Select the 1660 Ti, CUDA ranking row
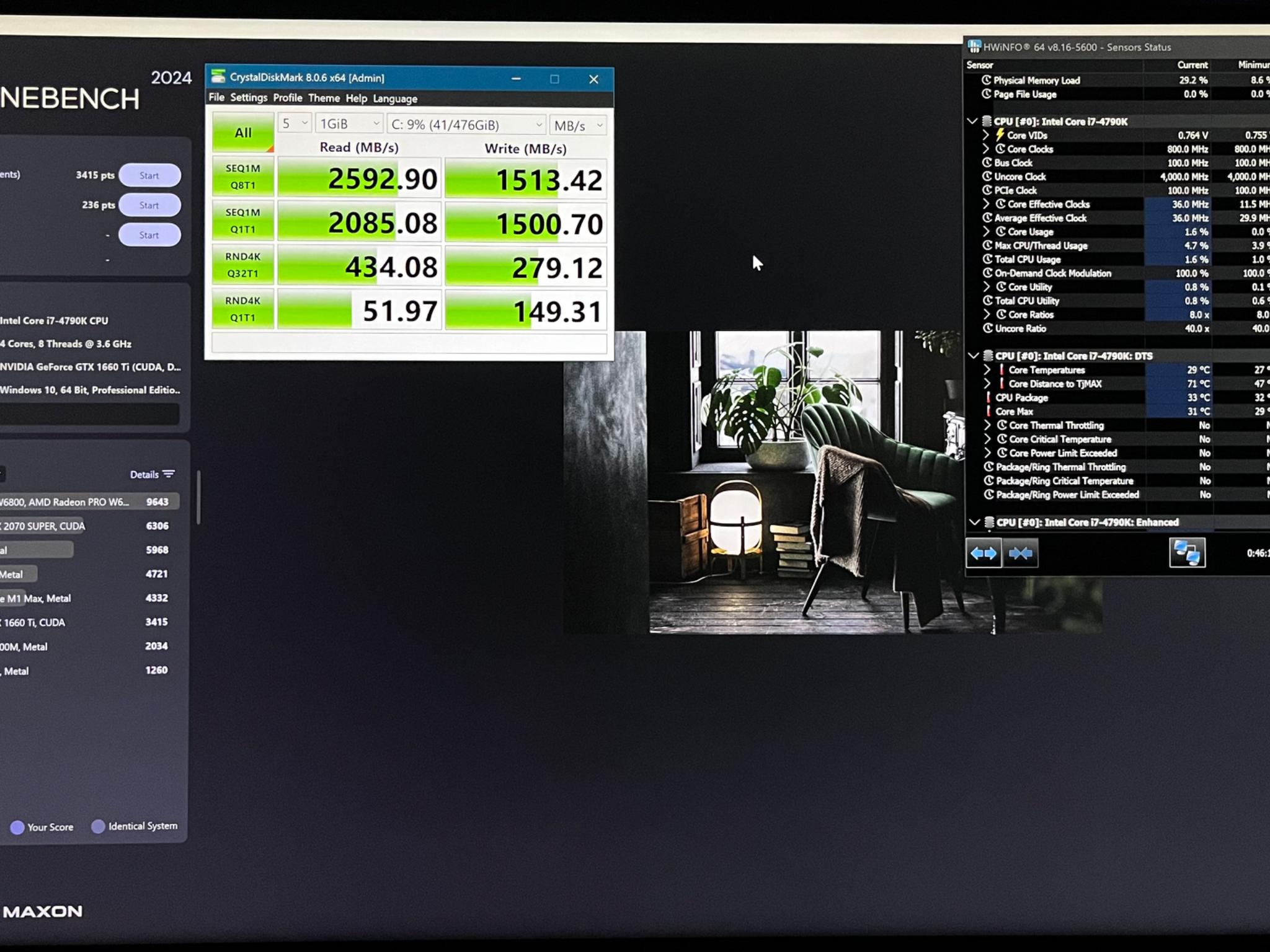The image size is (1270, 952). click(89, 622)
